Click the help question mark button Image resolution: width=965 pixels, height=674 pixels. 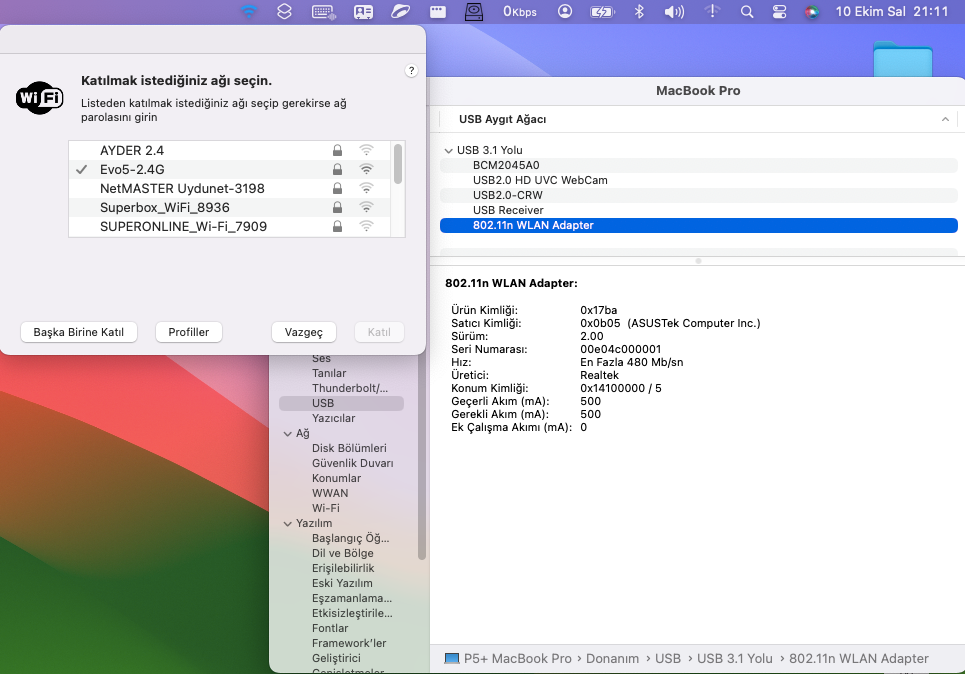click(411, 71)
